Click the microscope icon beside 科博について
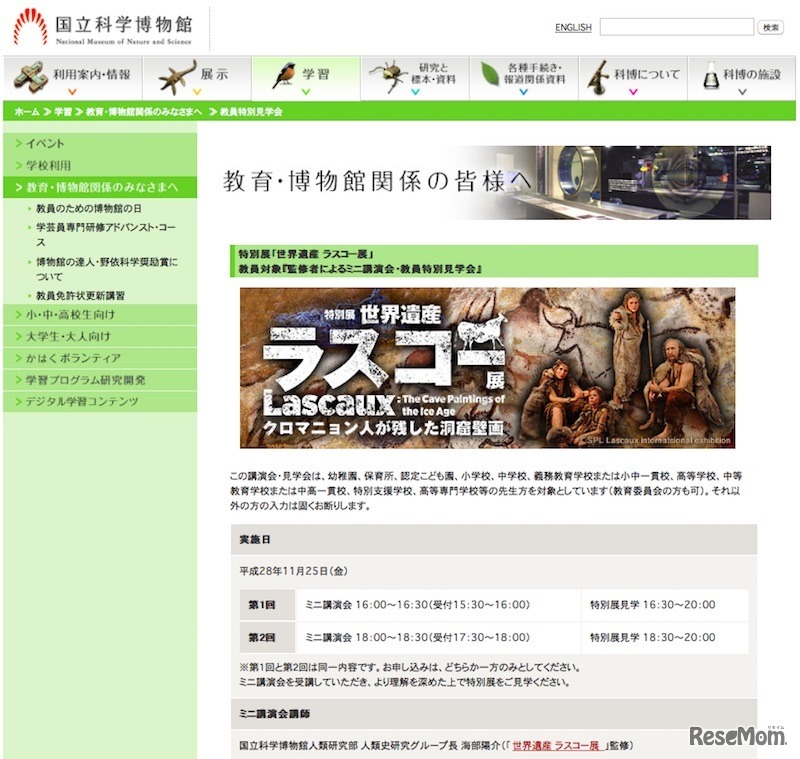 598,78
